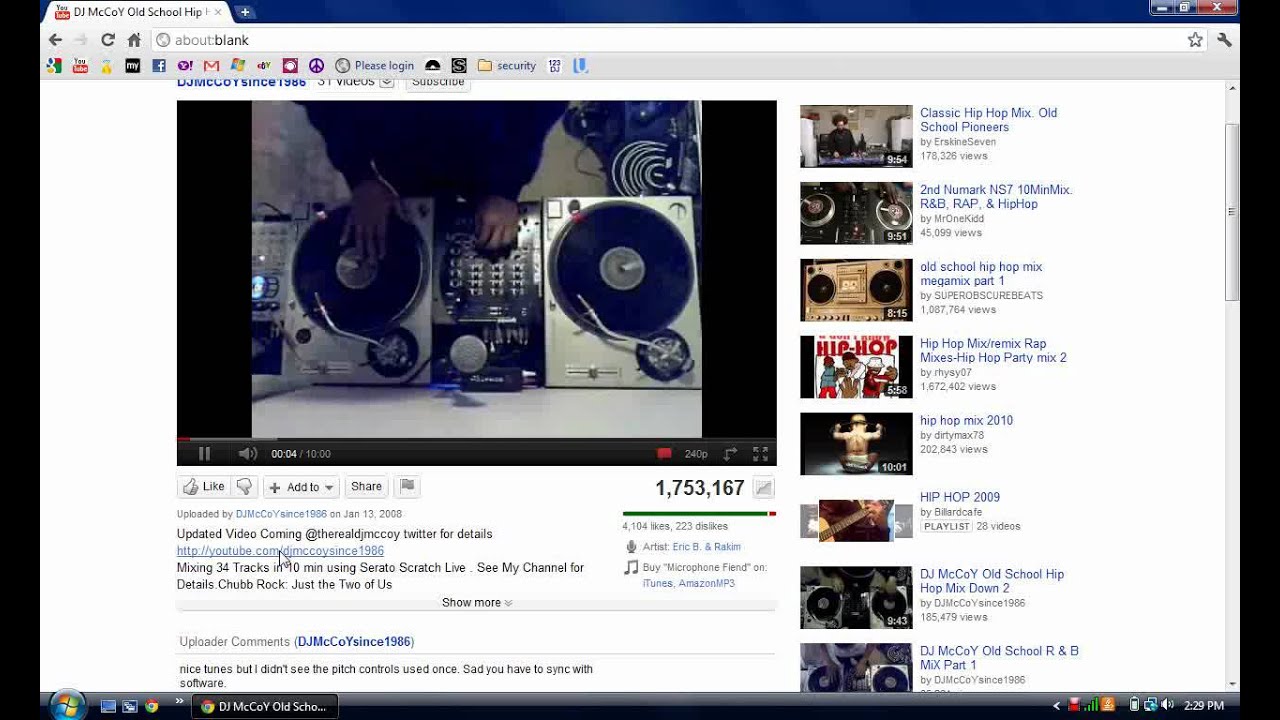Open system tray volume icon

pyautogui.click(x=1167, y=705)
